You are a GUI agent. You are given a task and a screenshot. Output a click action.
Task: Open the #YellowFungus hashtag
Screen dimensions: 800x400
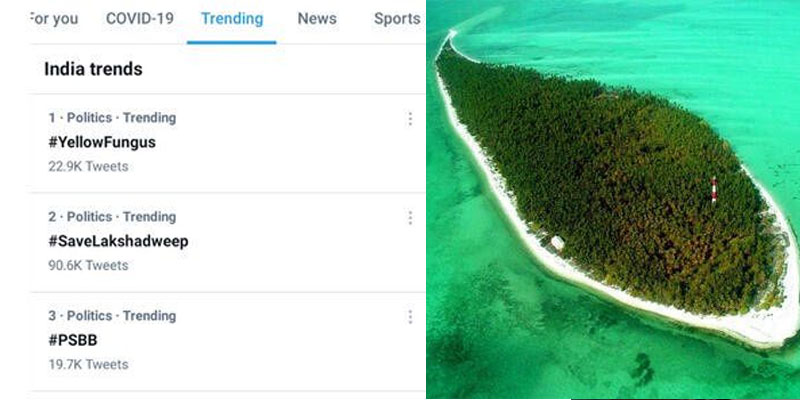tap(102, 142)
